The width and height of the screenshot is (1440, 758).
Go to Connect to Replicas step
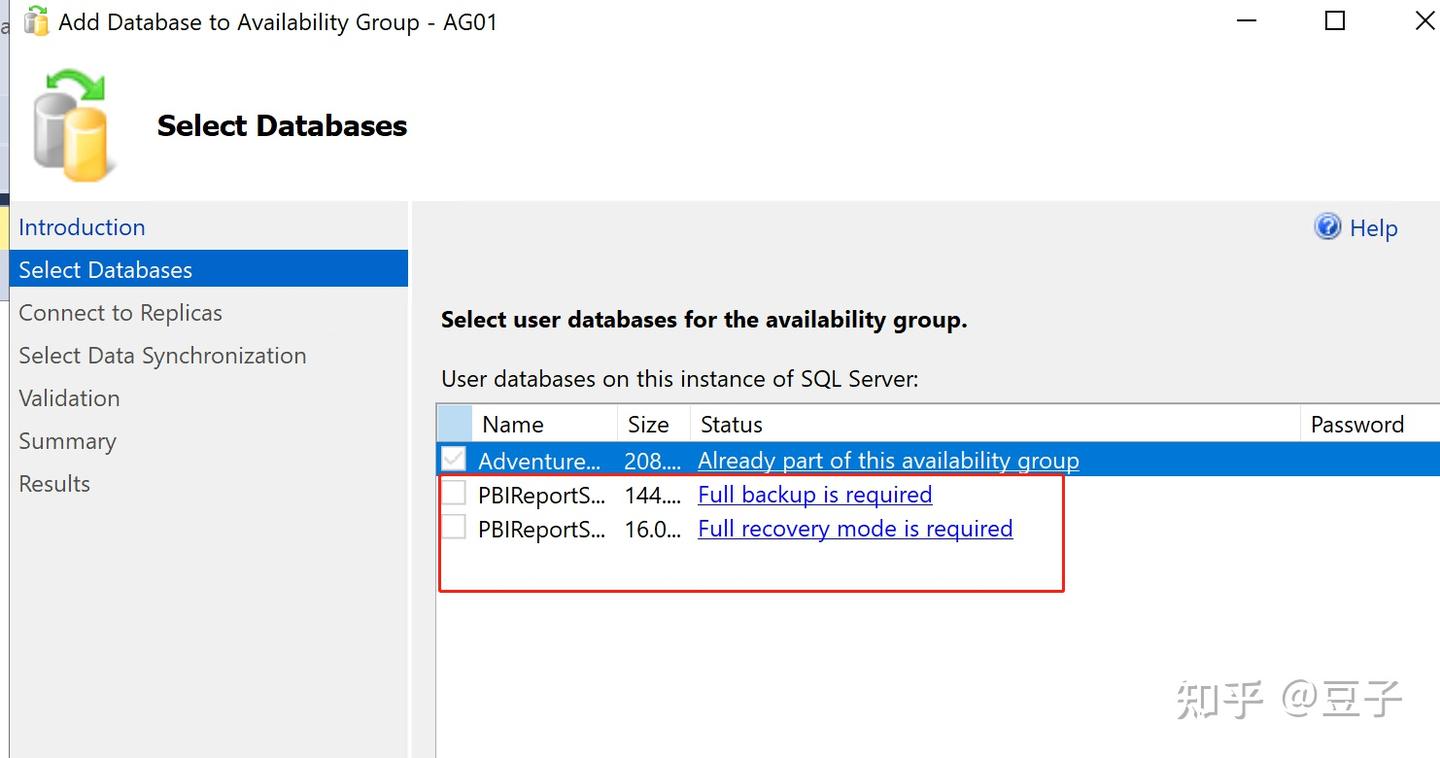[120, 313]
